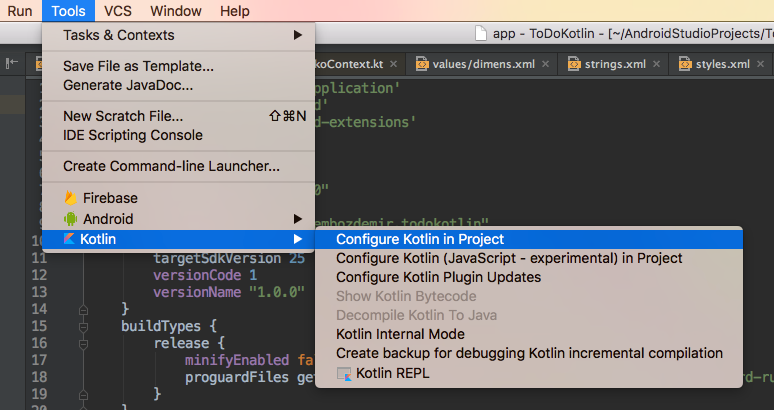Open the VCS menu
Image resolution: width=774 pixels, height=410 pixels.
tap(117, 11)
